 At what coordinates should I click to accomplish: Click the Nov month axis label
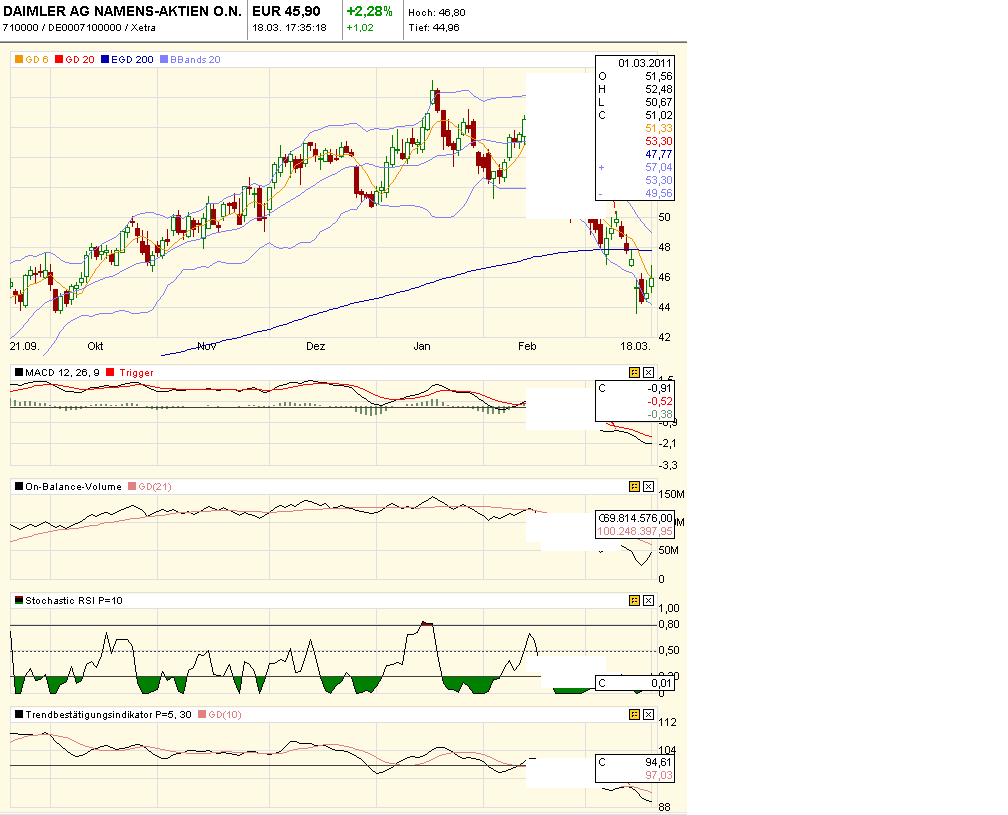(206, 346)
